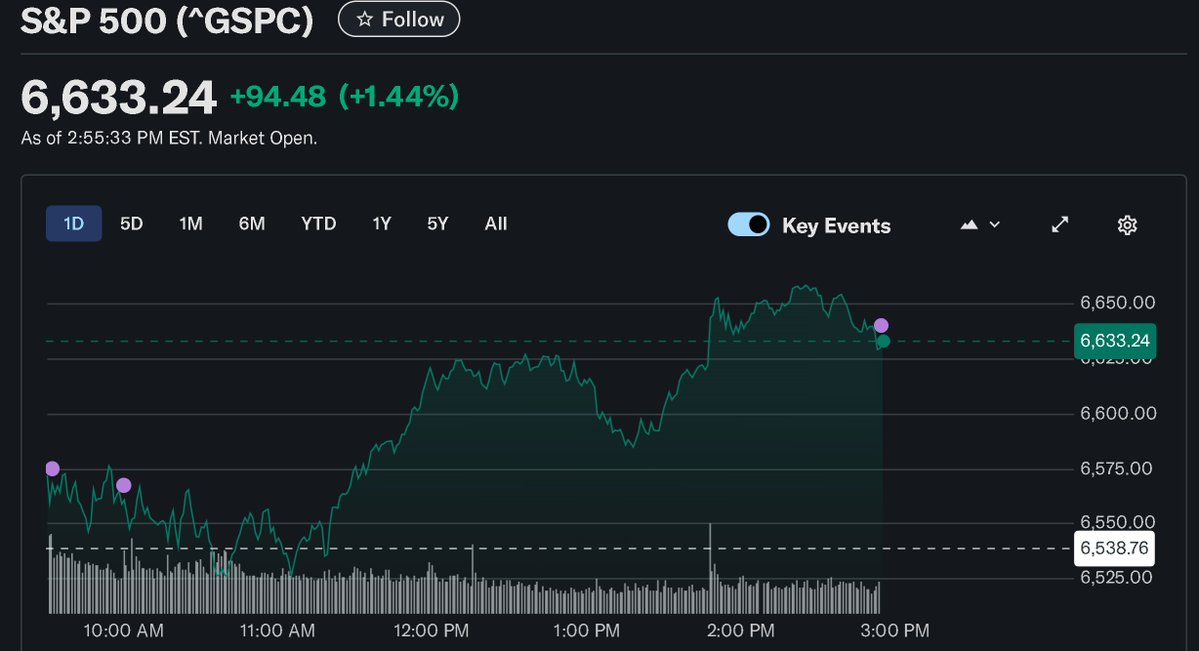The width and height of the screenshot is (1199, 651).
Task: Click the tall volume bar before 2:00 PM
Action: click(x=710, y=568)
